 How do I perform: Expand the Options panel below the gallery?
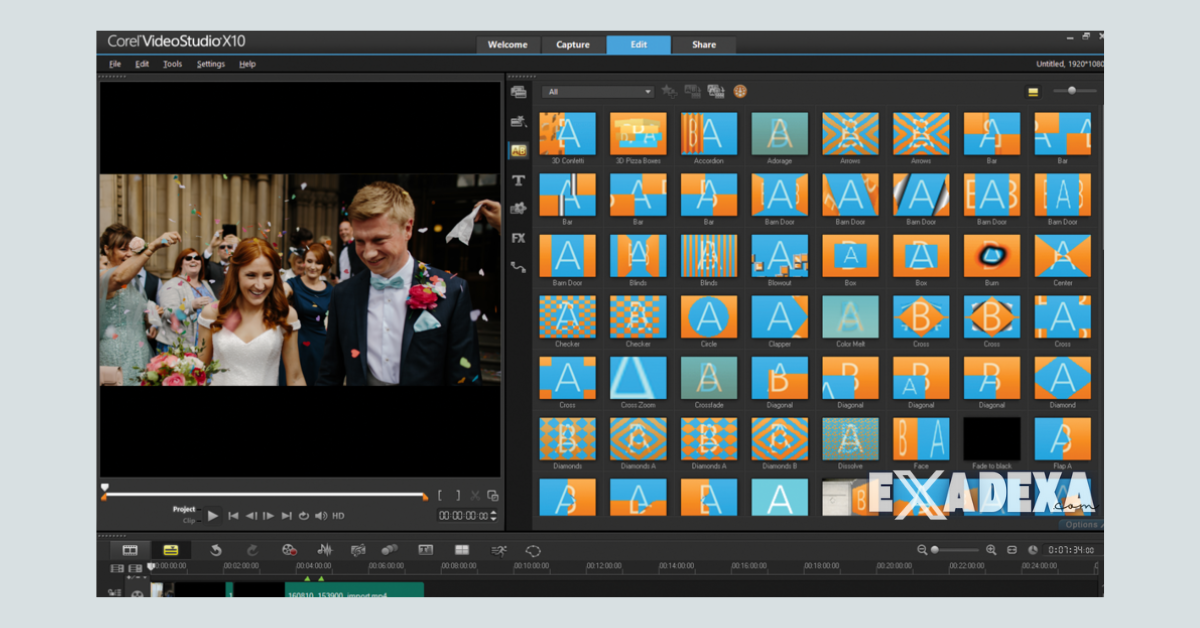pos(1080,523)
